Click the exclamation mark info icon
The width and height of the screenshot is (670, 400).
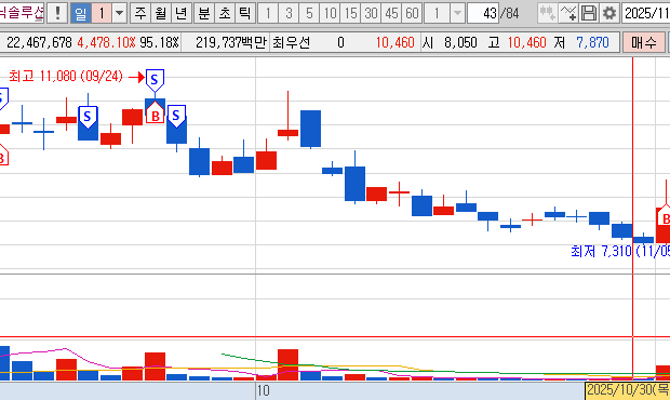[x=59, y=13]
